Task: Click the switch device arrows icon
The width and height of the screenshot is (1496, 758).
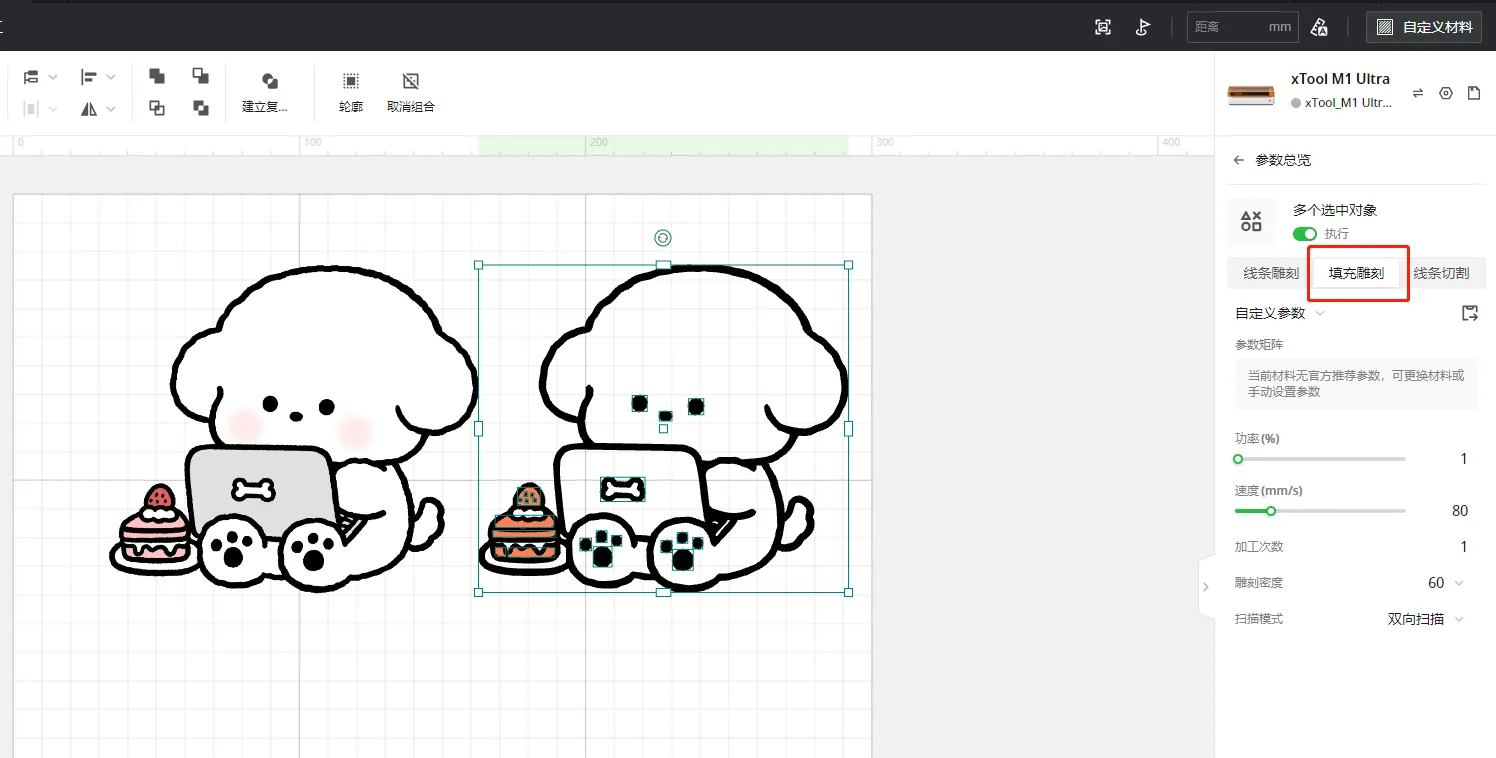Action: click(x=1418, y=93)
